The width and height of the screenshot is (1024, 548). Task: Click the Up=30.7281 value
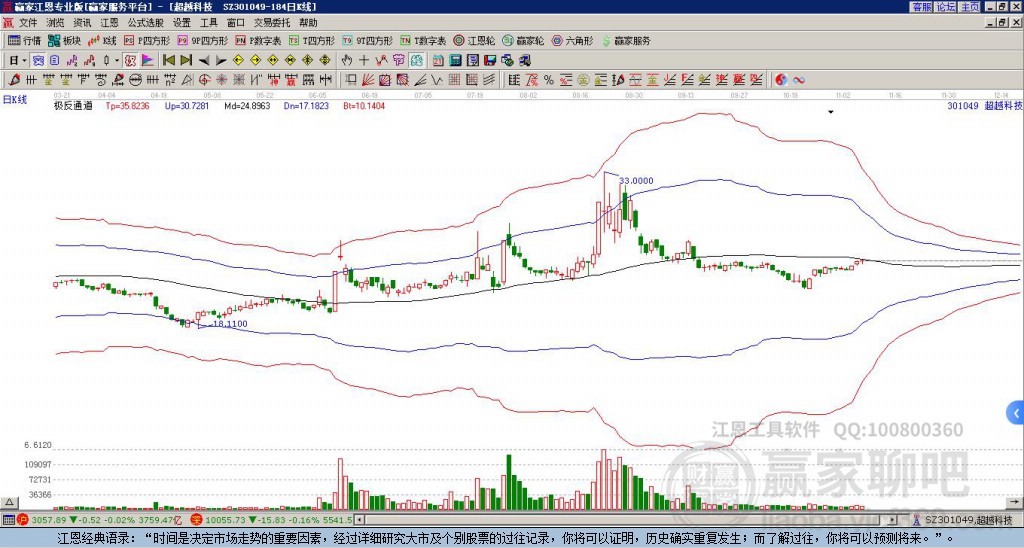tap(187, 105)
